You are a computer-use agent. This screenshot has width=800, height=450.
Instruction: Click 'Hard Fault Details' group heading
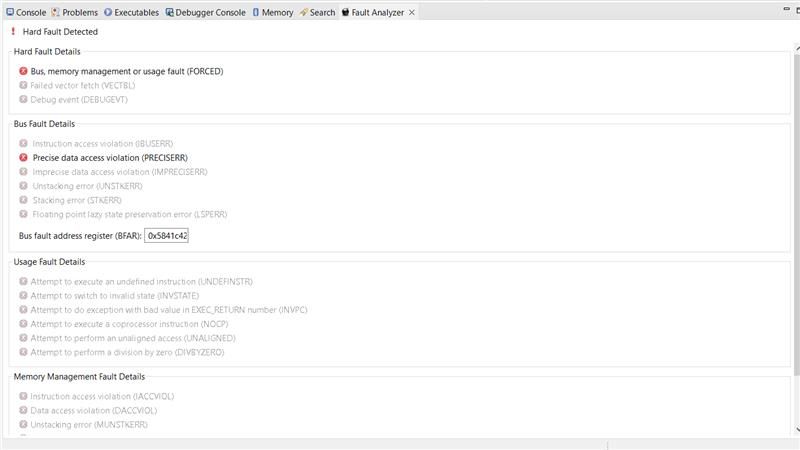(47, 52)
